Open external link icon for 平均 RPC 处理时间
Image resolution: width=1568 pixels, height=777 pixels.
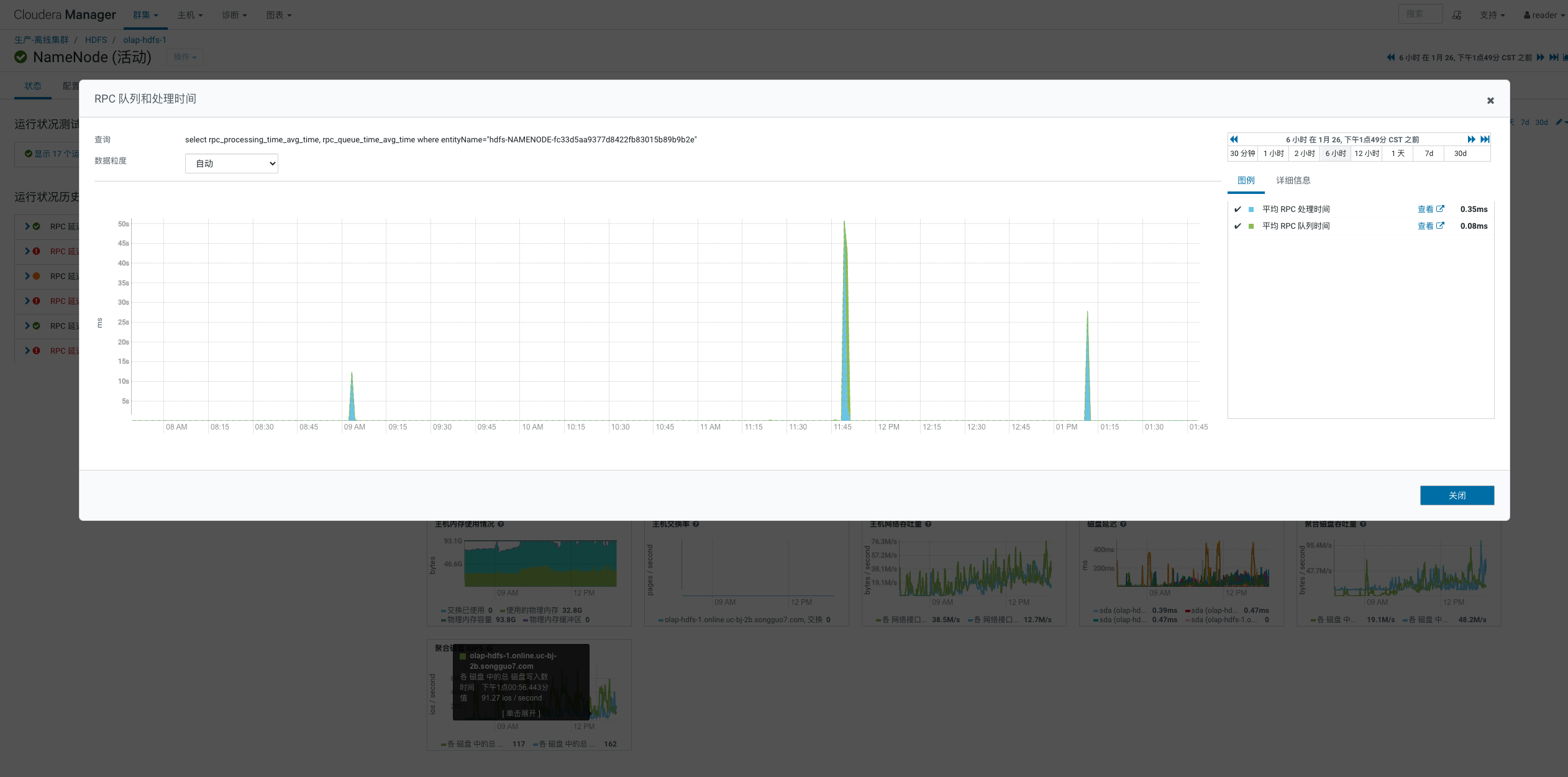[1440, 209]
